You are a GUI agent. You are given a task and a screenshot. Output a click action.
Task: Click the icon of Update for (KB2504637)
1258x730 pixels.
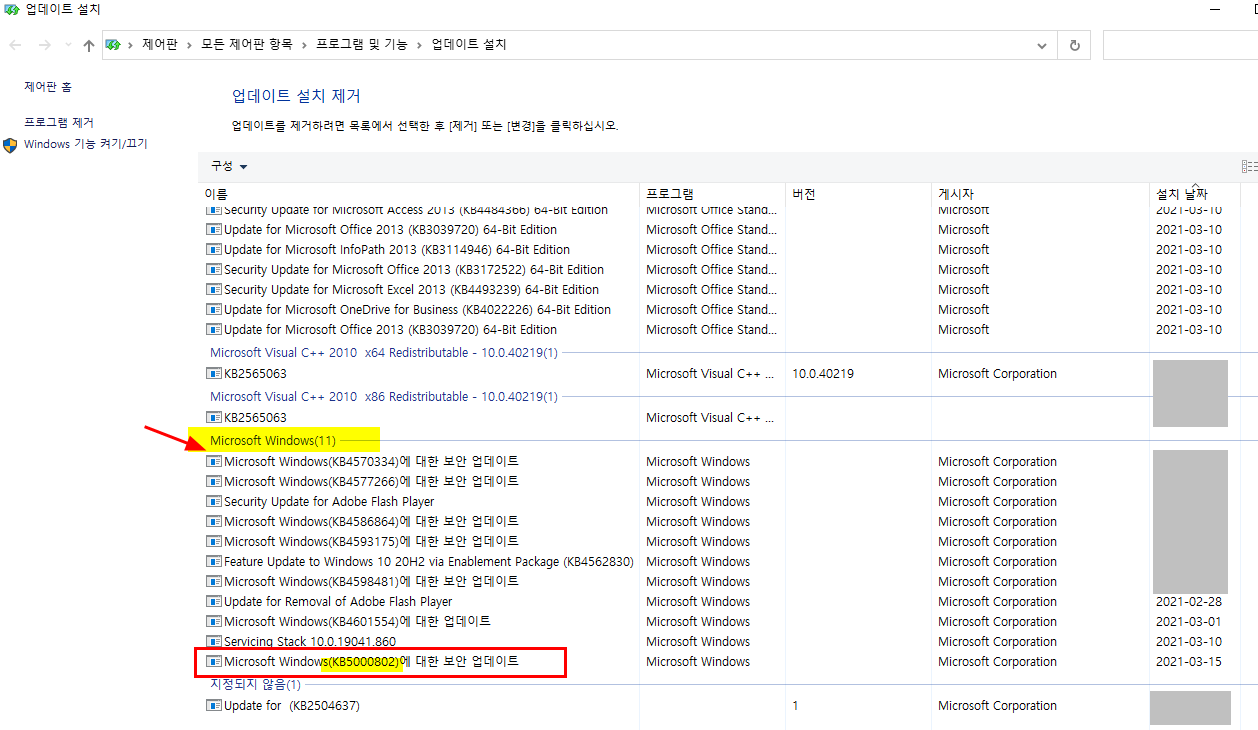click(214, 706)
